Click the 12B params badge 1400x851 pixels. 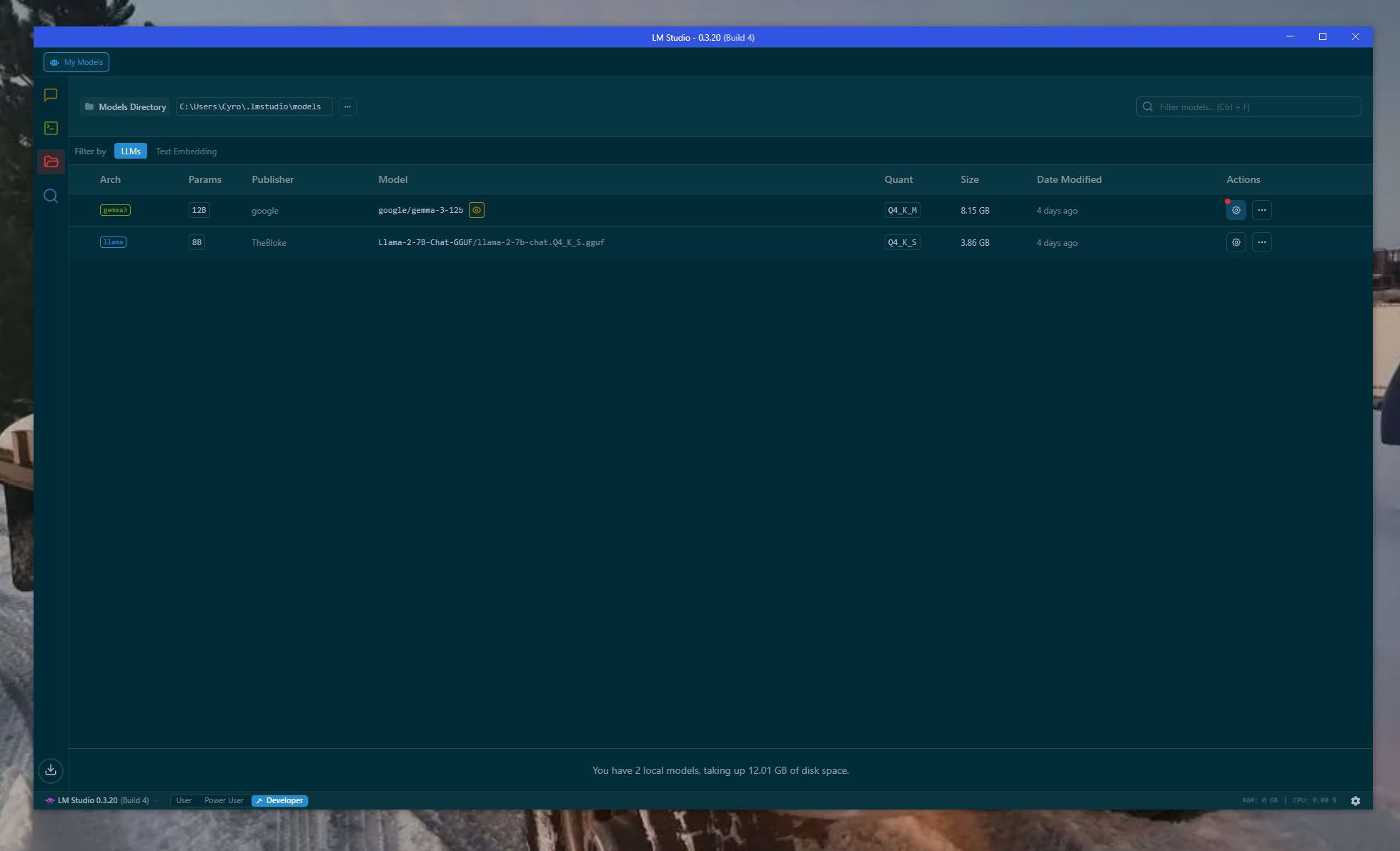click(199, 210)
